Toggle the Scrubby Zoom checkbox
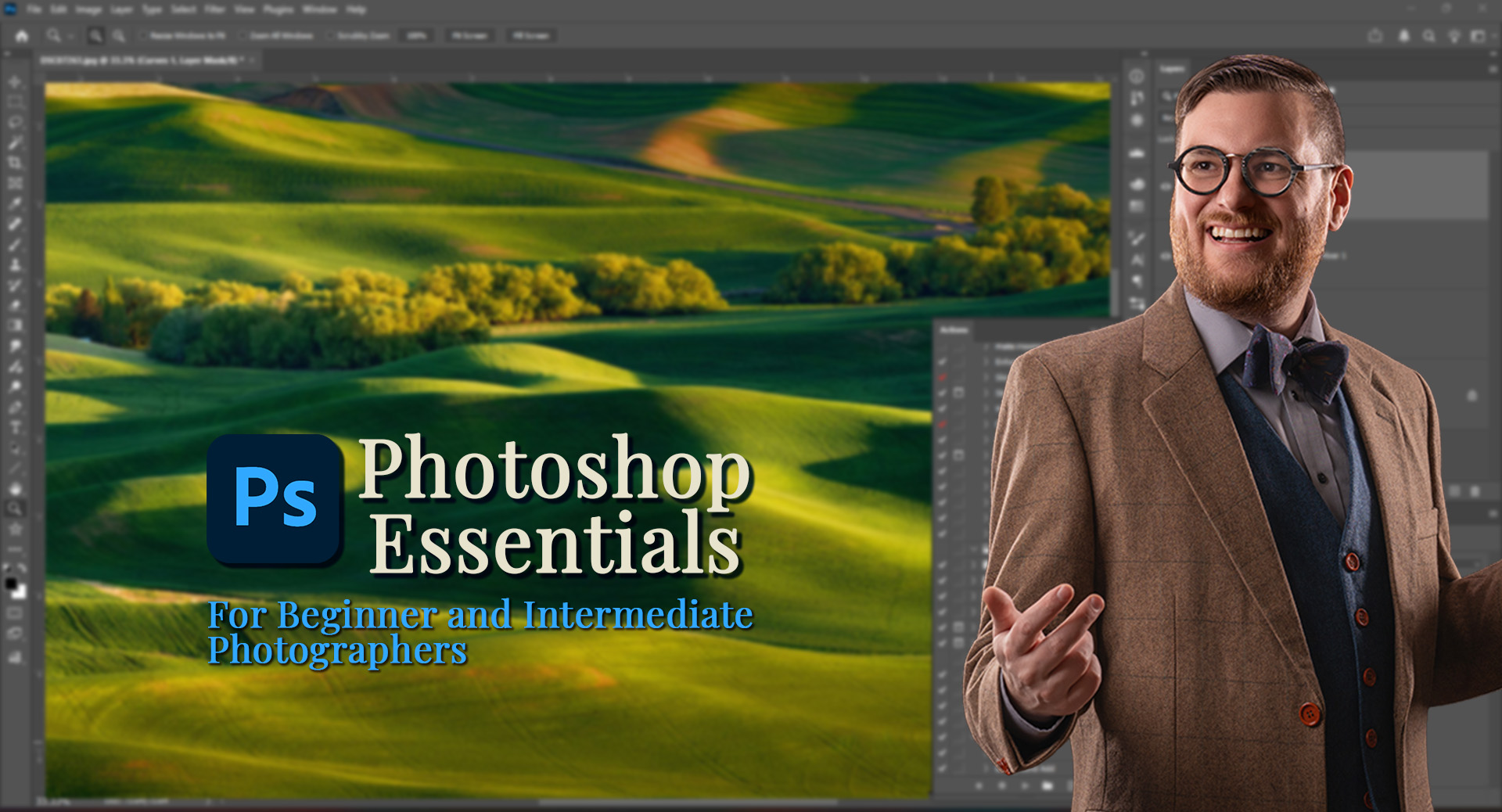This screenshot has width=1502, height=812. pyautogui.click(x=330, y=36)
